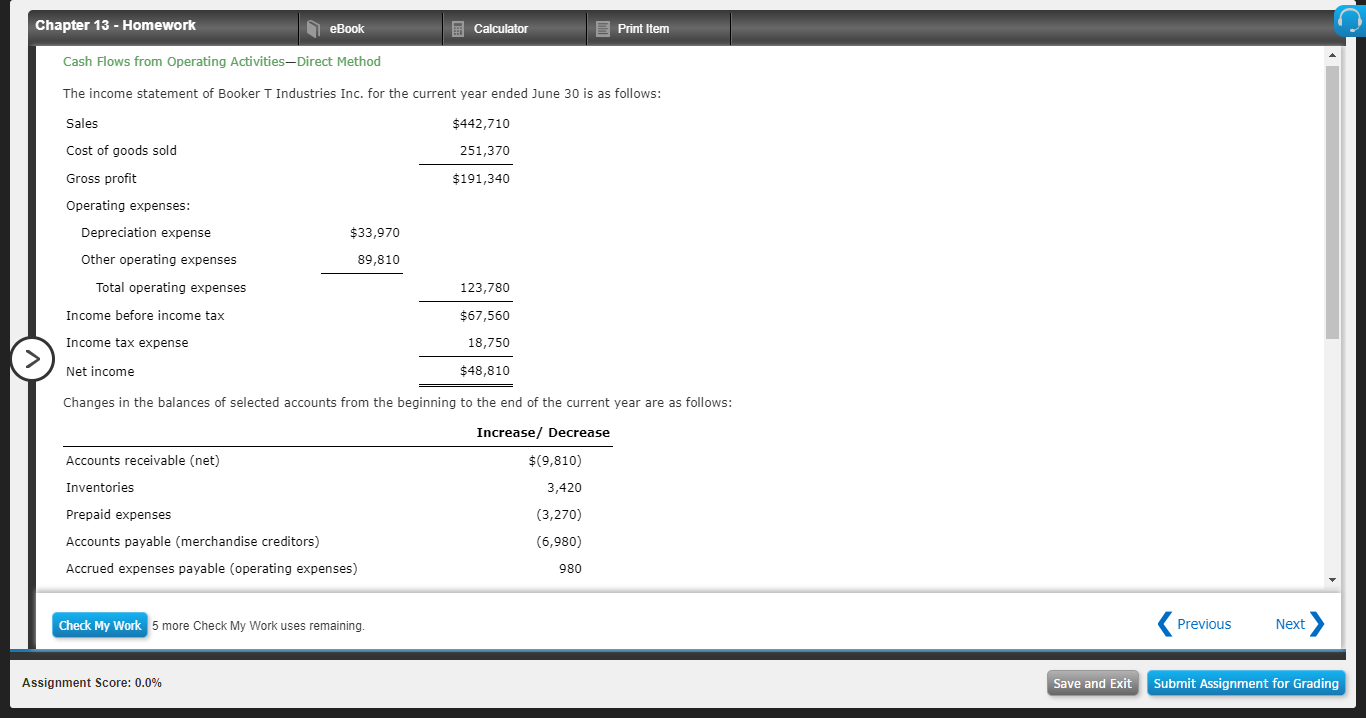Click the scrollbar up arrow icon
Image resolution: width=1366 pixels, height=718 pixels.
1332,56
